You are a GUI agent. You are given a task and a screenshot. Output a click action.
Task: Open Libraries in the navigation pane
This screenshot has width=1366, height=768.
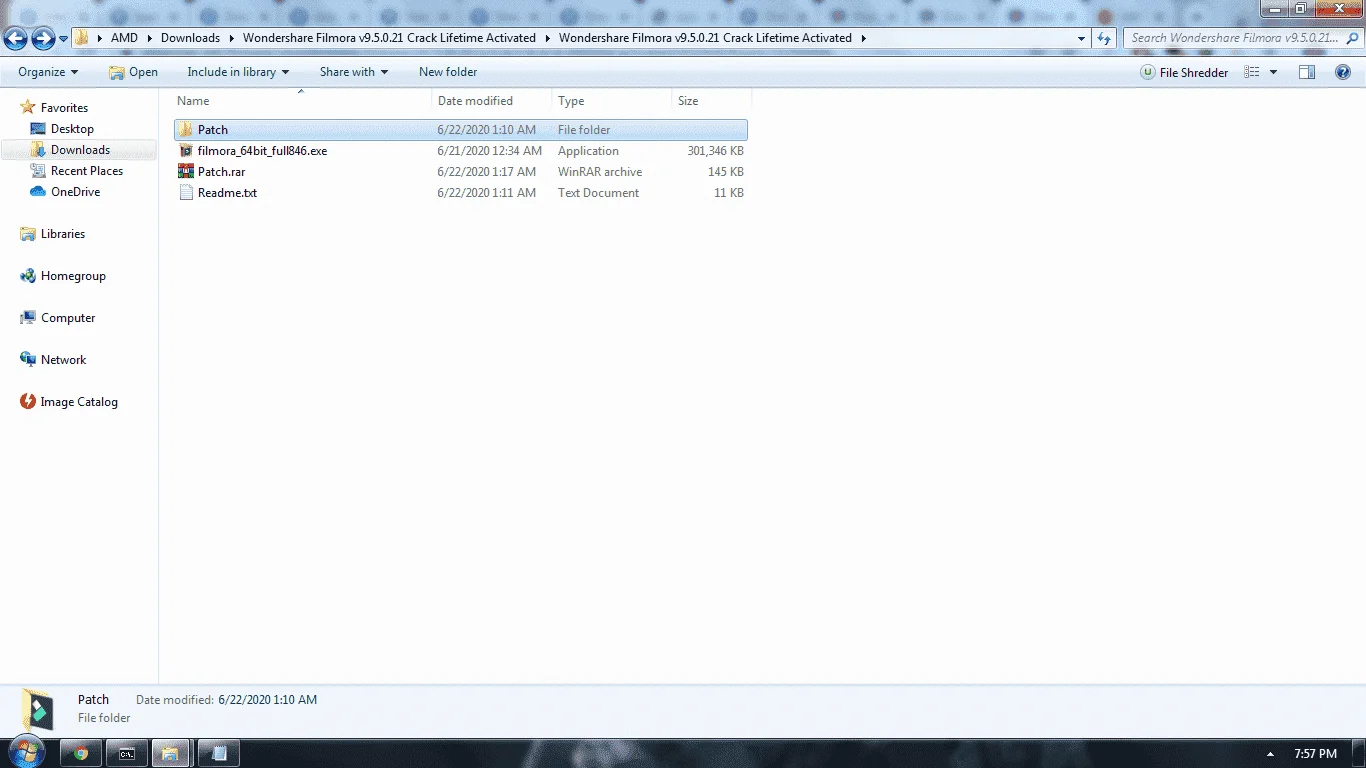[53, 234]
